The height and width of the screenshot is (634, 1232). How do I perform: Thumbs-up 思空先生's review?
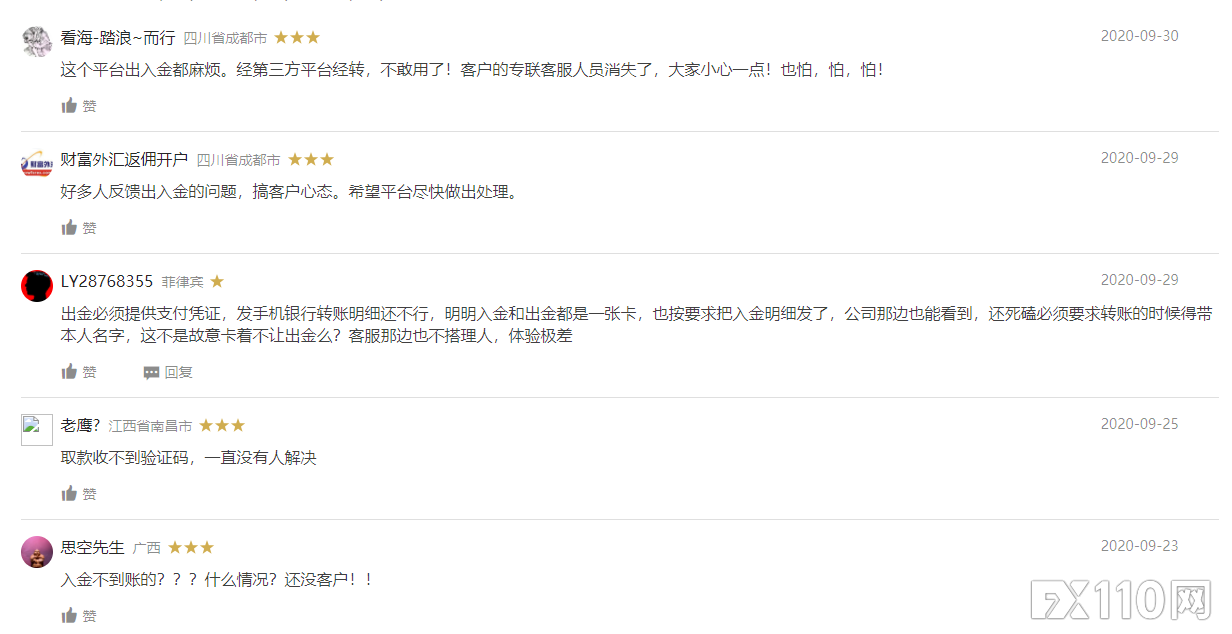pyautogui.click(x=70, y=616)
